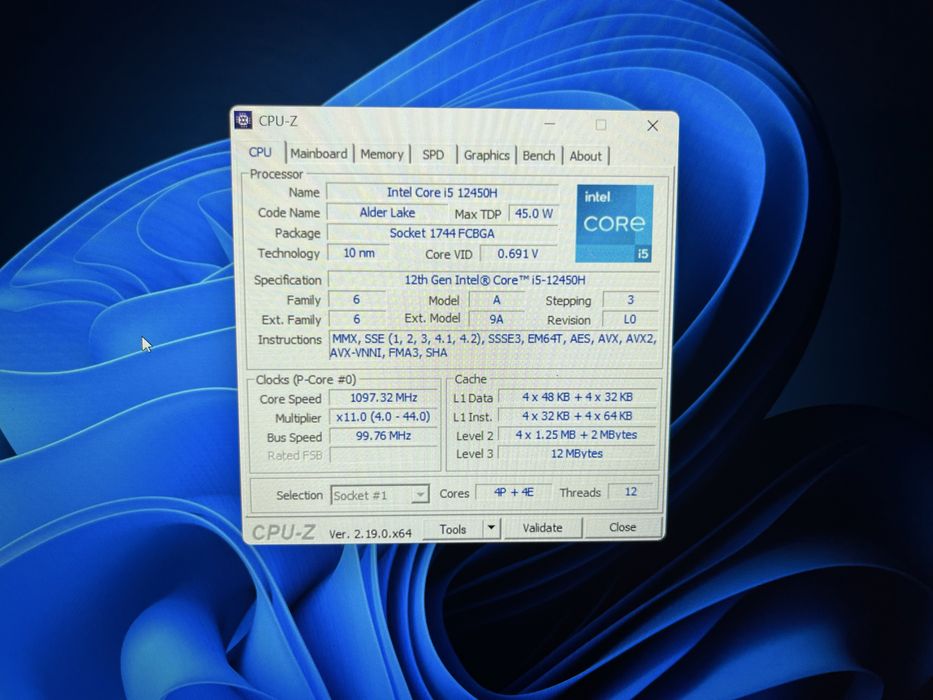Select the CPU tab
This screenshot has height=700, width=933.
pos(260,152)
